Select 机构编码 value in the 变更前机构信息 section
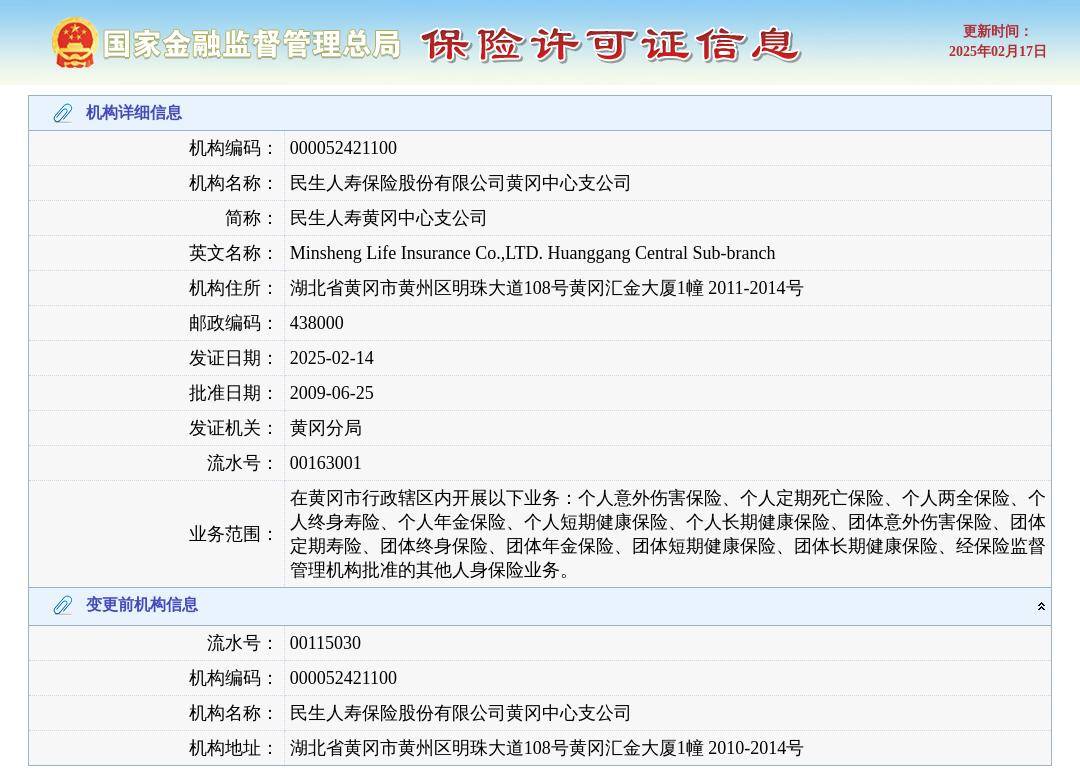 point(343,678)
